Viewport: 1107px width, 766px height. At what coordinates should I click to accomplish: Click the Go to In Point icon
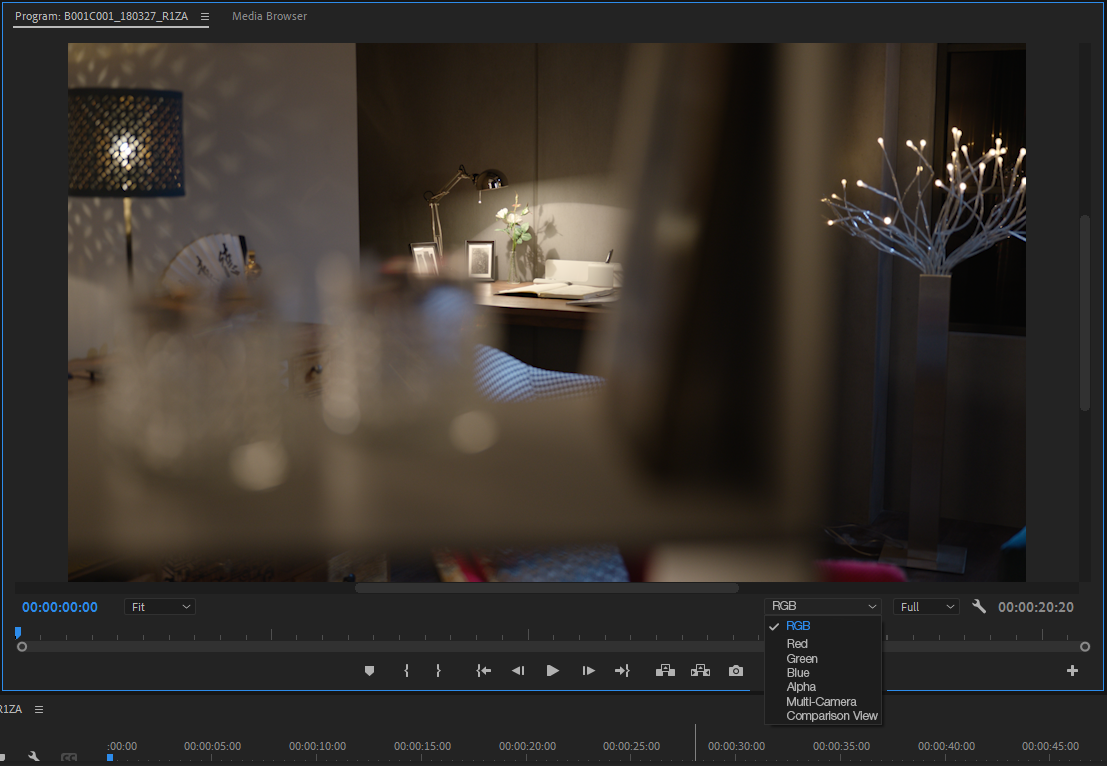(483, 670)
